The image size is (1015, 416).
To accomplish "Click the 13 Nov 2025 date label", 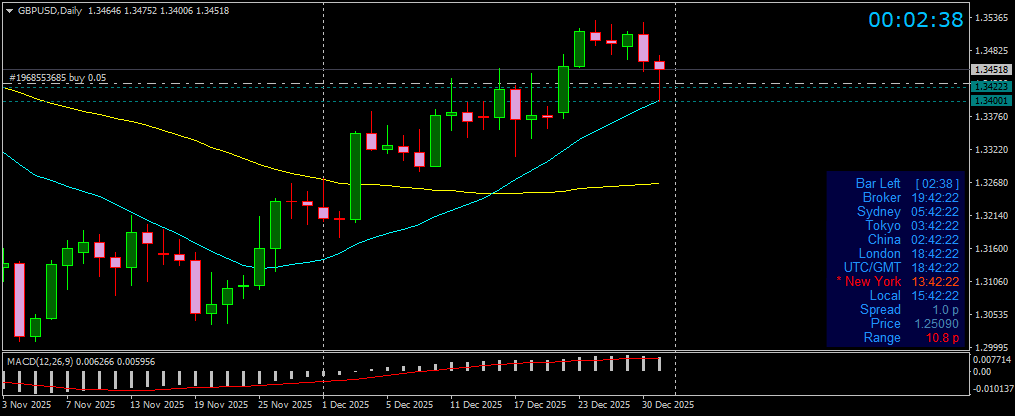I will click(155, 405).
